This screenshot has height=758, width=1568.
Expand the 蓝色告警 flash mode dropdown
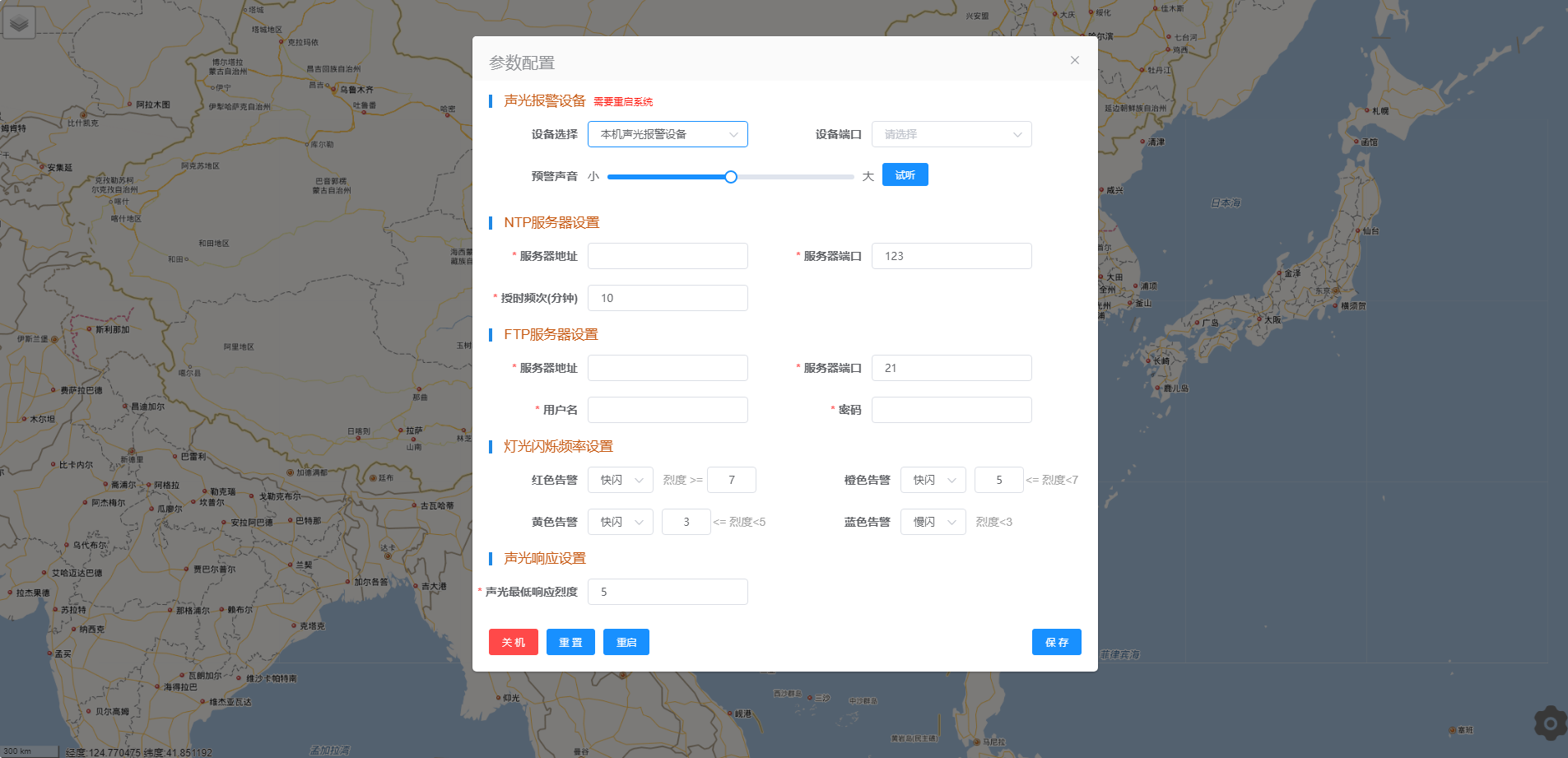(x=933, y=522)
